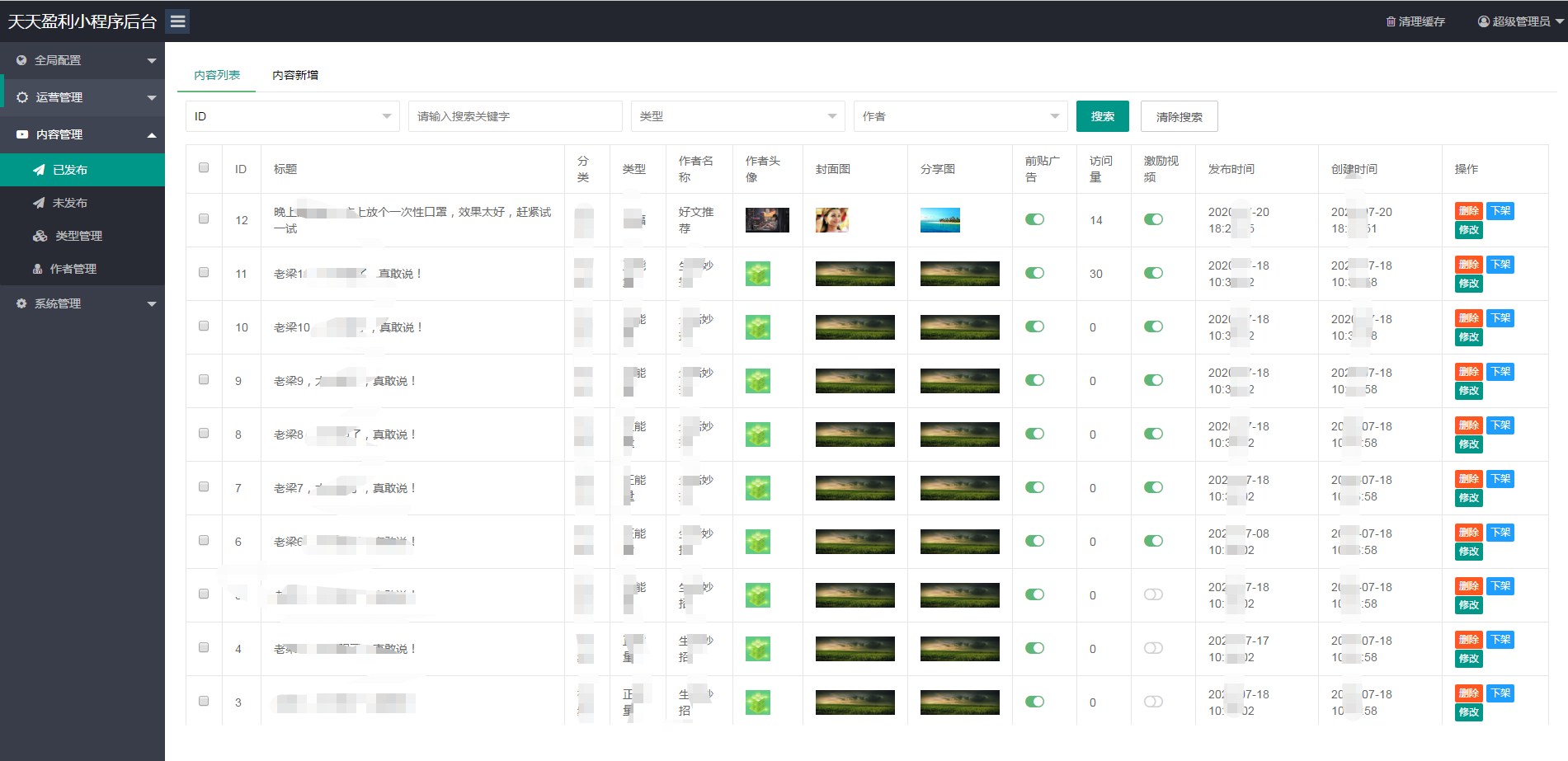1568x761 pixels.
Task: Click the green 搜索 button
Action: coord(1102,116)
